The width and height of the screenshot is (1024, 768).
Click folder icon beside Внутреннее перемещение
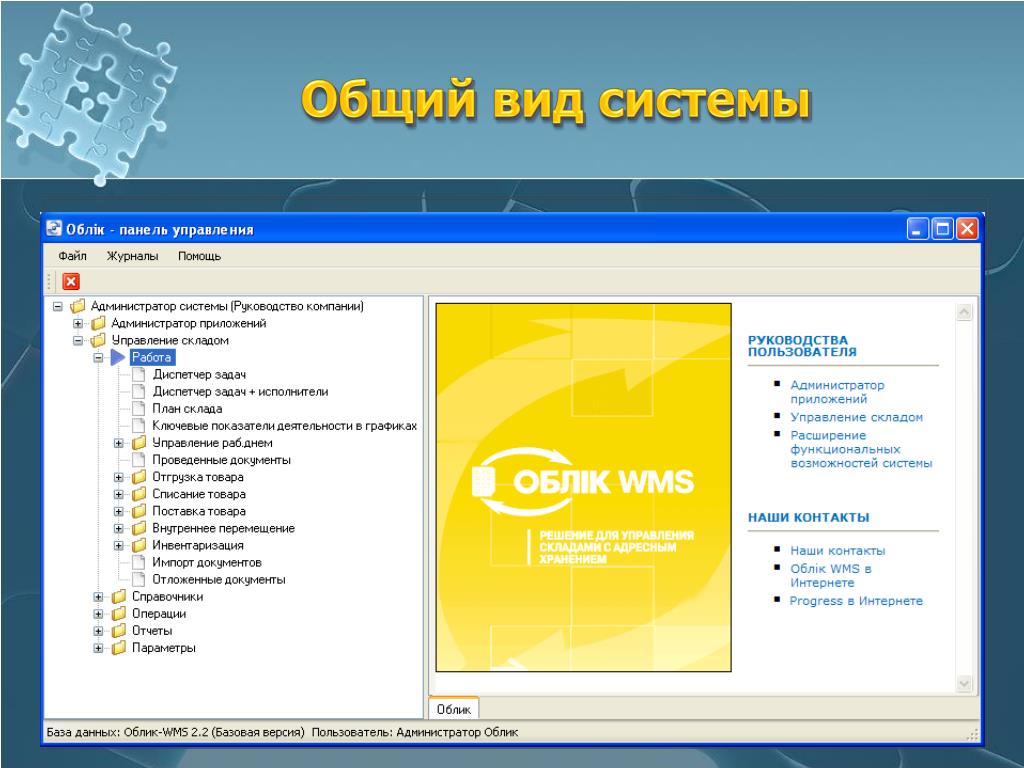coord(138,528)
